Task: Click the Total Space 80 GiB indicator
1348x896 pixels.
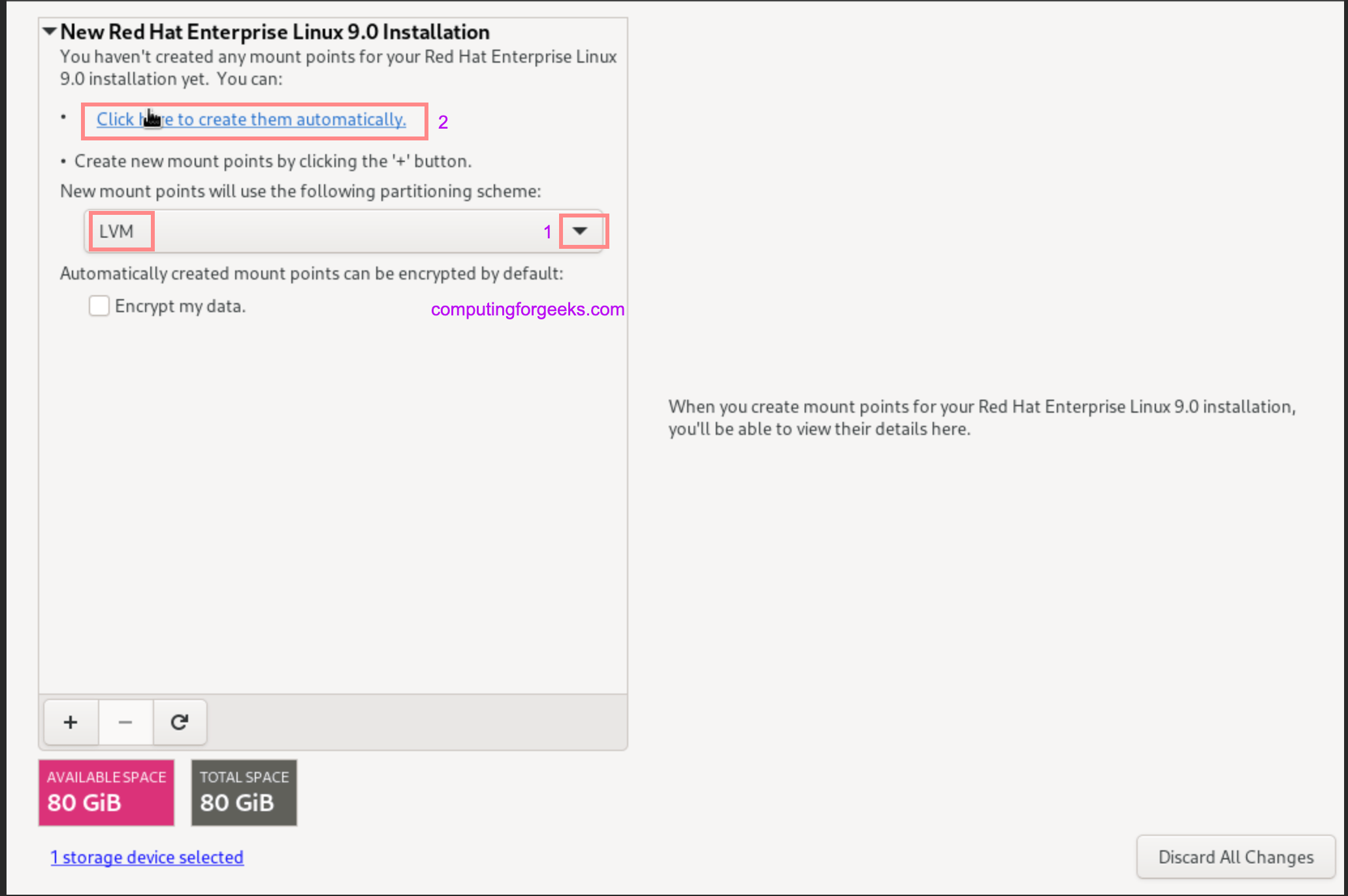Action: pos(244,792)
